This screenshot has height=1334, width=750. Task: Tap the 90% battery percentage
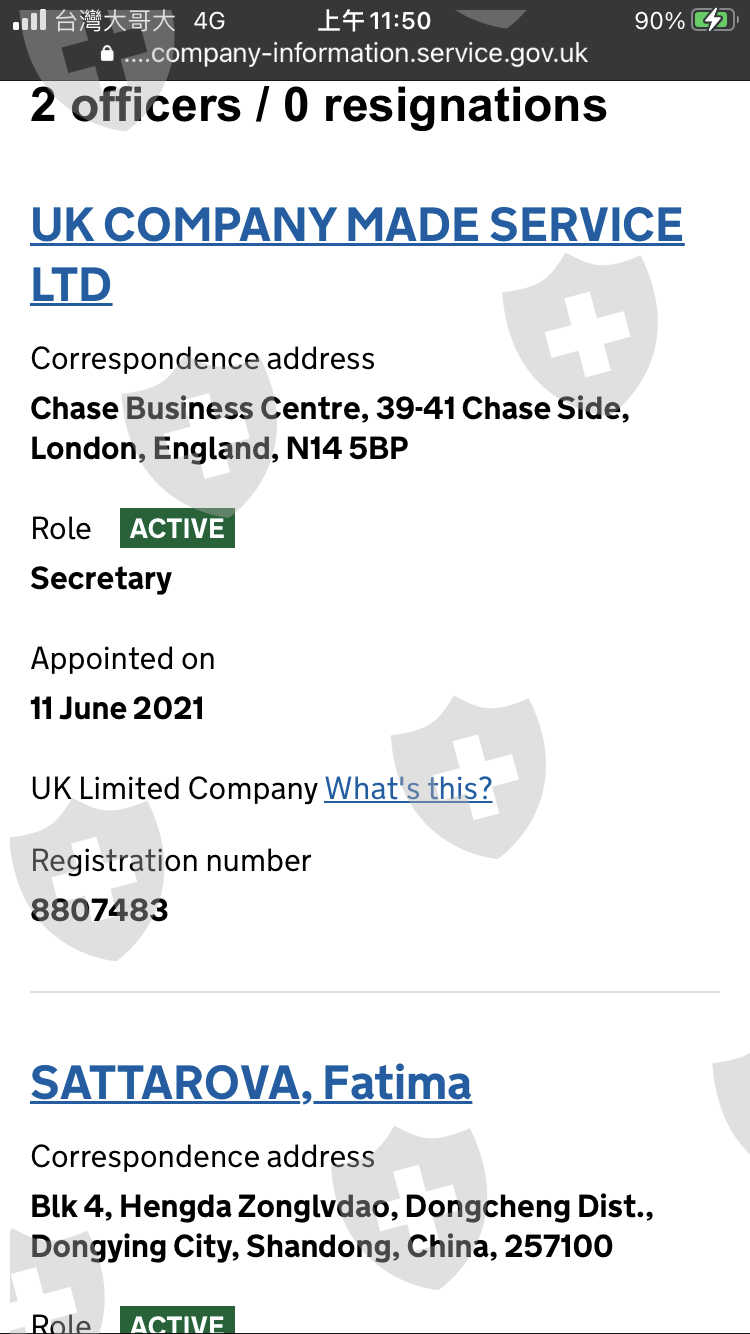659,21
